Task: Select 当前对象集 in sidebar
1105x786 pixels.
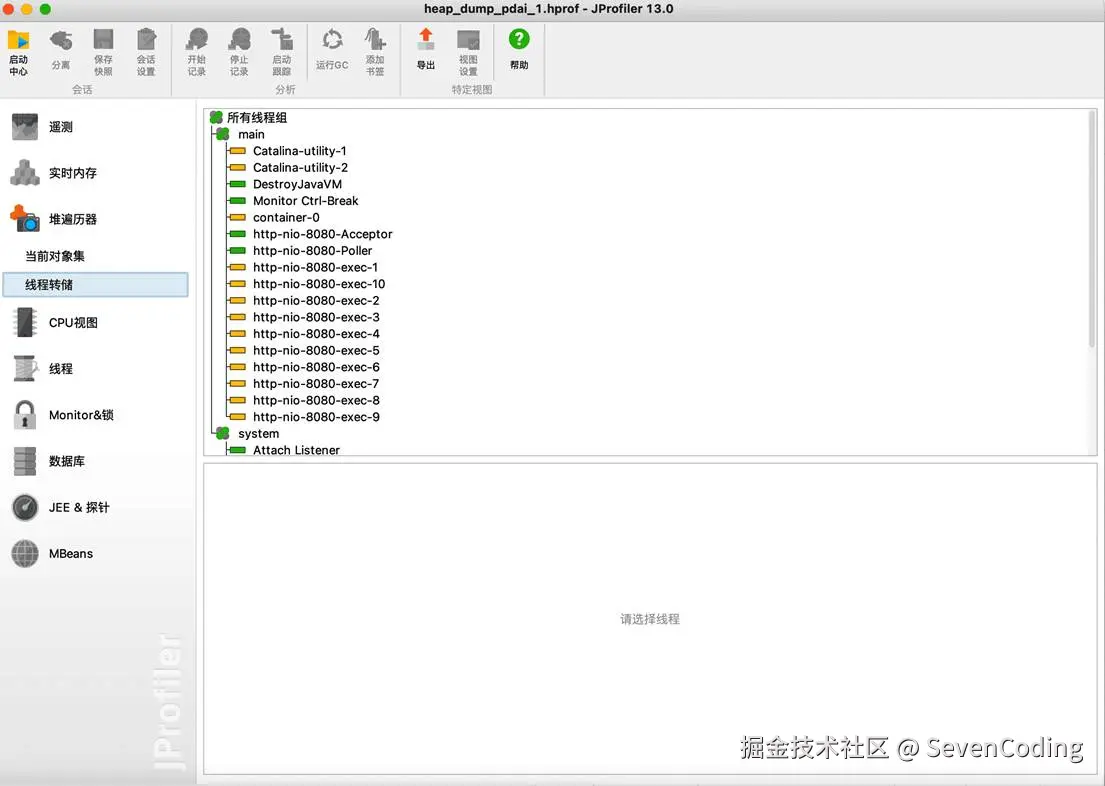Action: point(55,256)
